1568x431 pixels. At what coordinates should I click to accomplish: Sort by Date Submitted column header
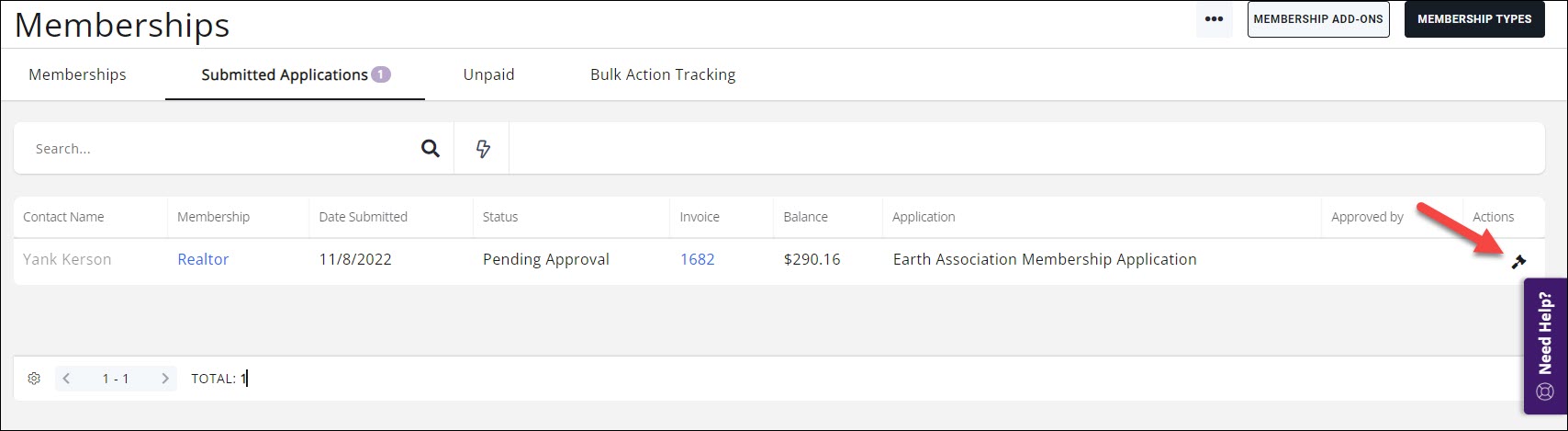pos(363,217)
